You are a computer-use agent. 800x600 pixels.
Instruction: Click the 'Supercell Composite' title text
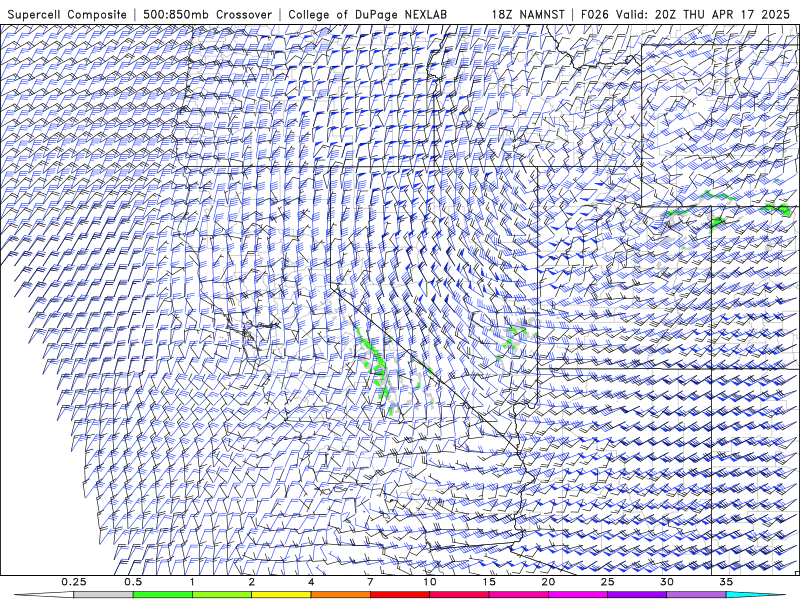67,14
